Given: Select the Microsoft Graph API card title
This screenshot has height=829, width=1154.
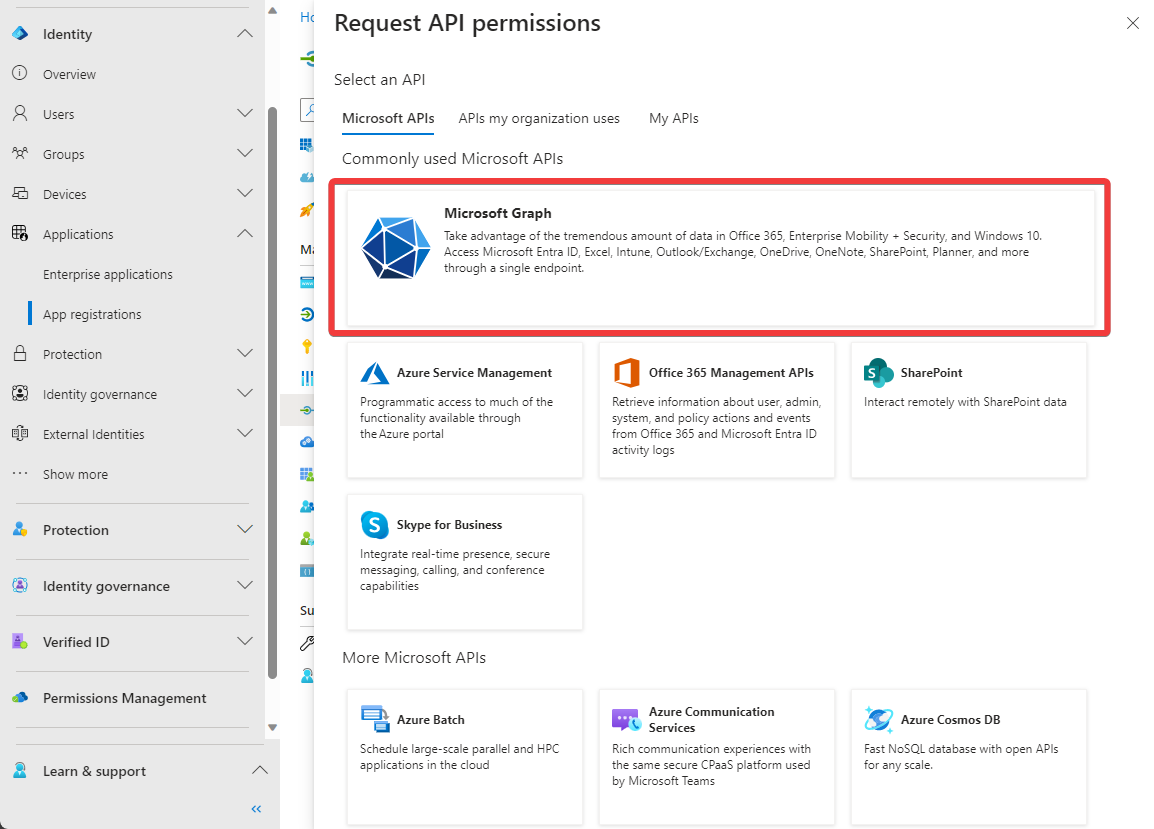Looking at the screenshot, I should (x=498, y=213).
